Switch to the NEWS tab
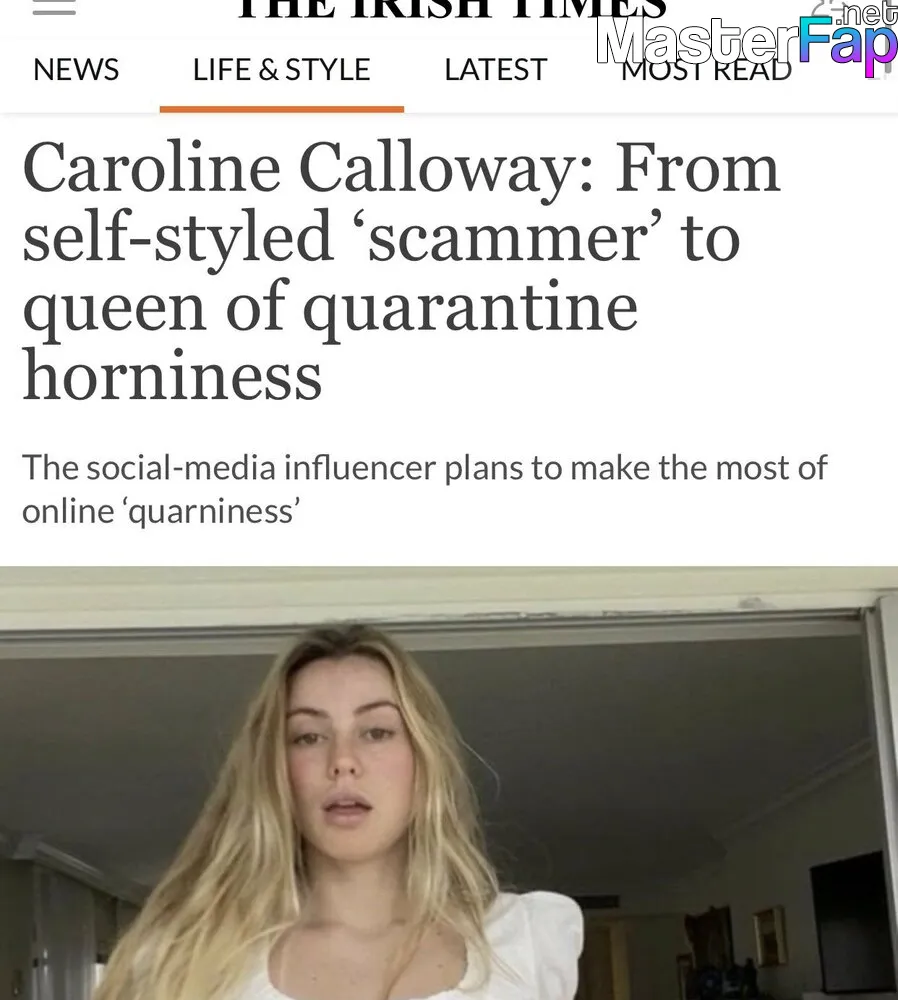This screenshot has height=1000, width=898. [76, 70]
